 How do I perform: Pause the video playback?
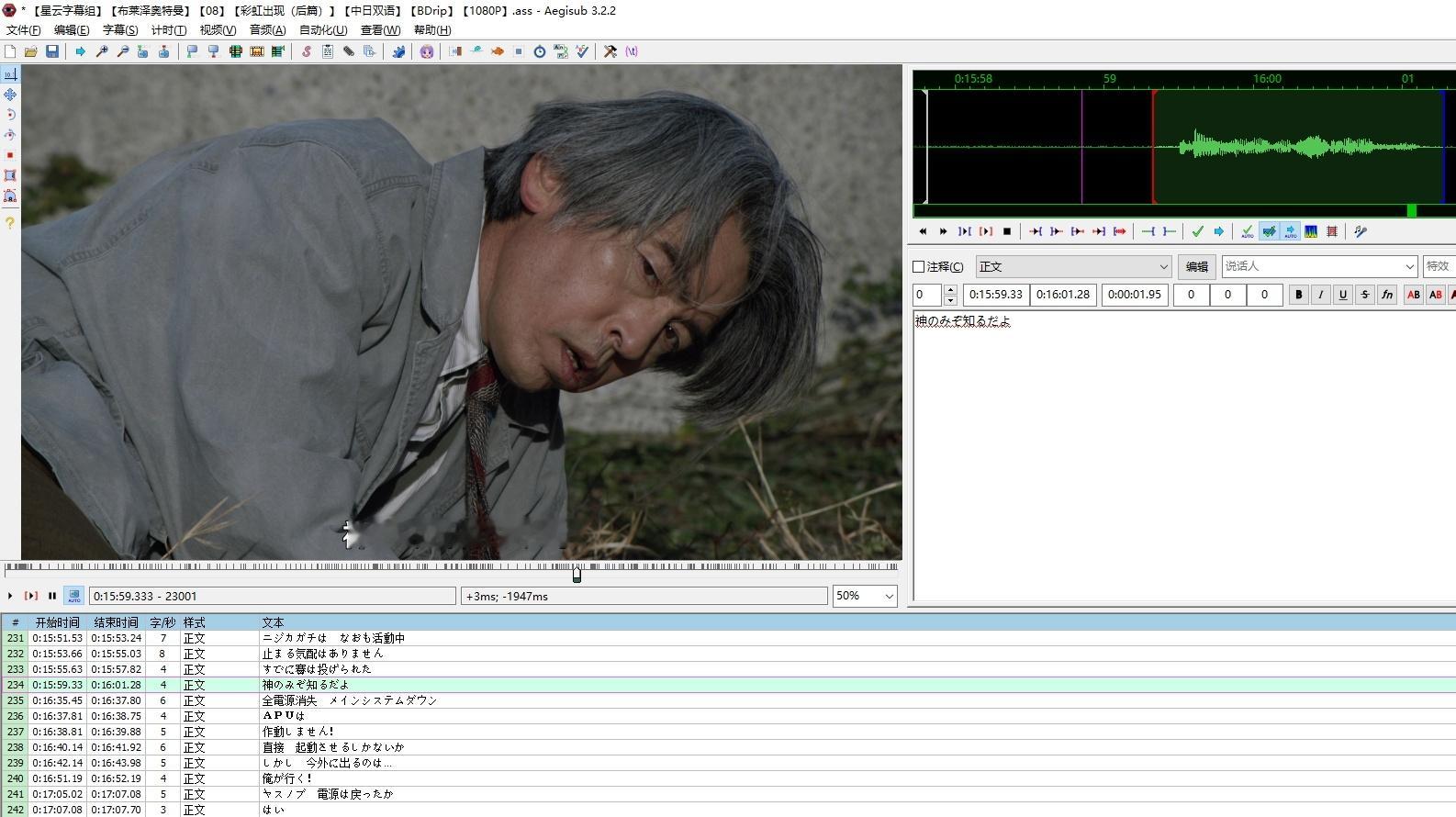(x=52, y=596)
